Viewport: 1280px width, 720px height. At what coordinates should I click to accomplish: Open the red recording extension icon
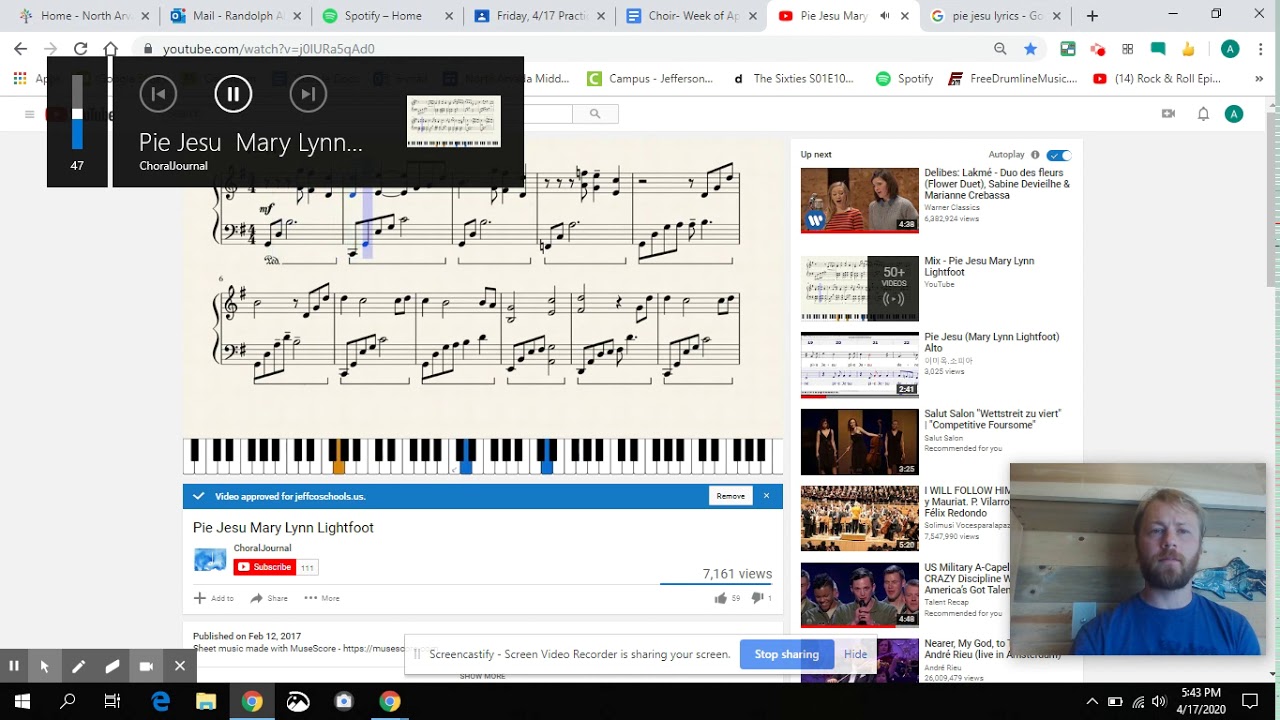(1098, 49)
